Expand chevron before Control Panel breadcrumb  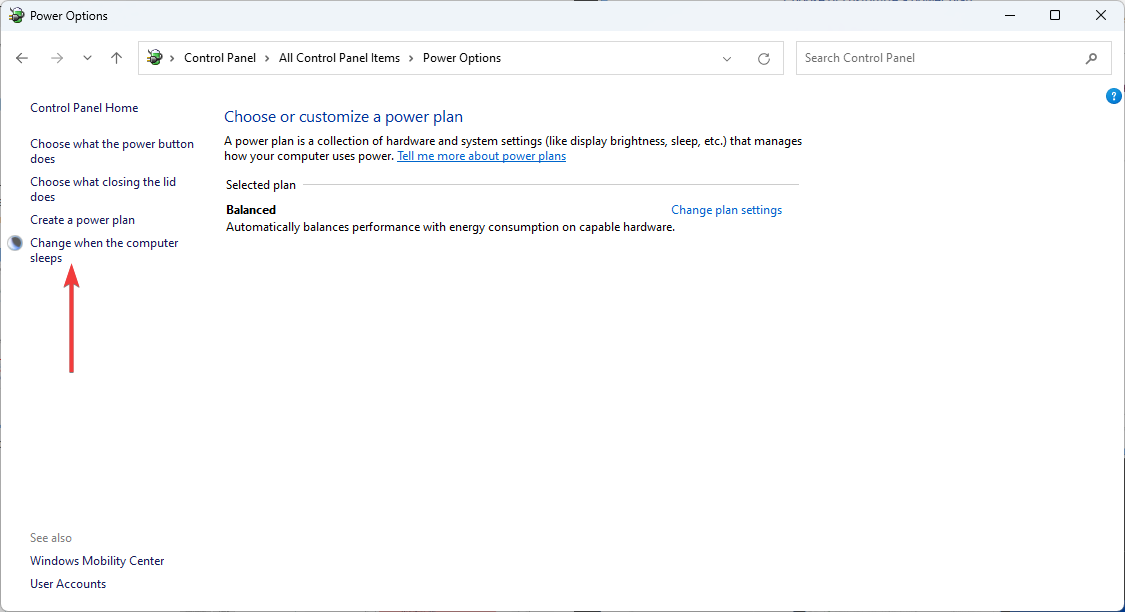[172, 58]
